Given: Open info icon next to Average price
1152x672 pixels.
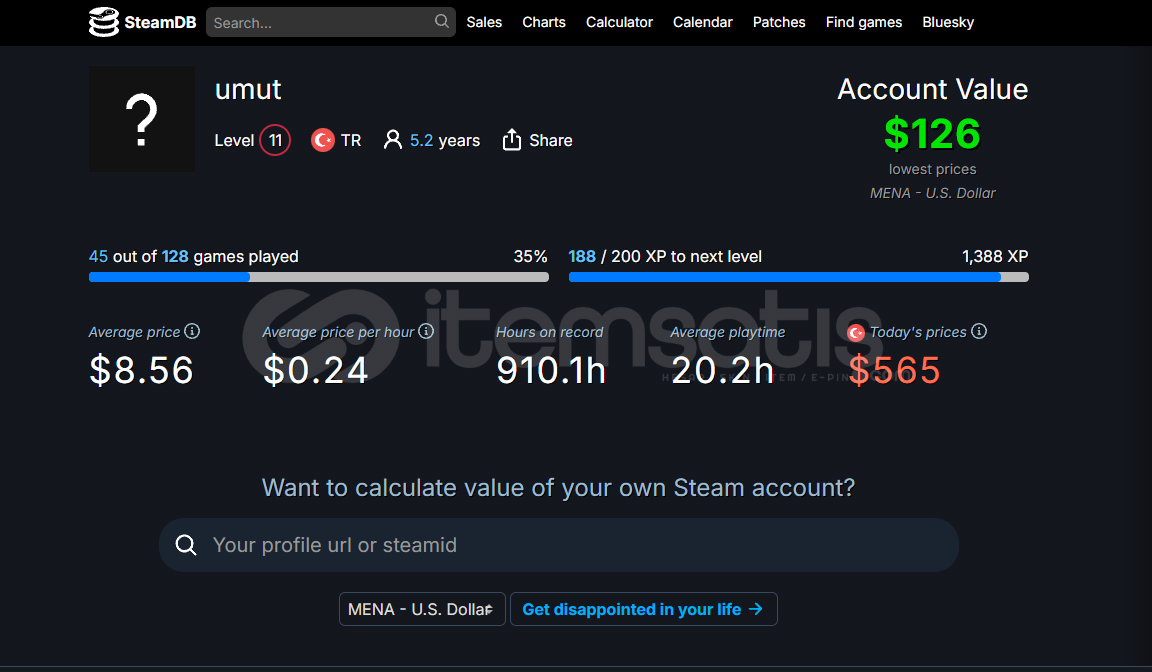Looking at the screenshot, I should tap(192, 331).
